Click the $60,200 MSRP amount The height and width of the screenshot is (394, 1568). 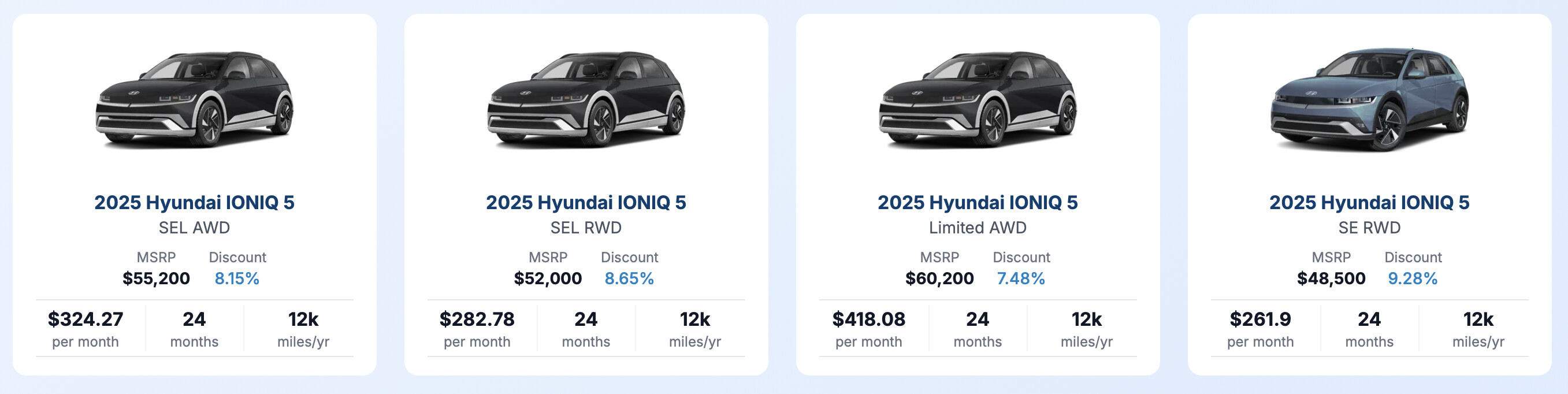click(x=939, y=278)
